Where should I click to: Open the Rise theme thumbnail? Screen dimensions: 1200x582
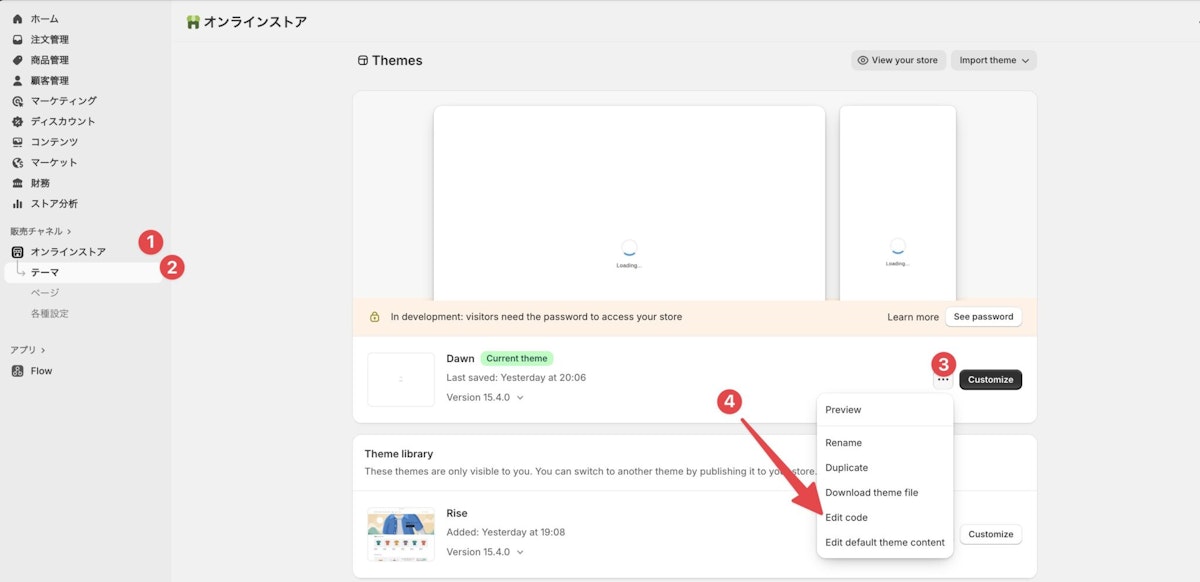401,534
